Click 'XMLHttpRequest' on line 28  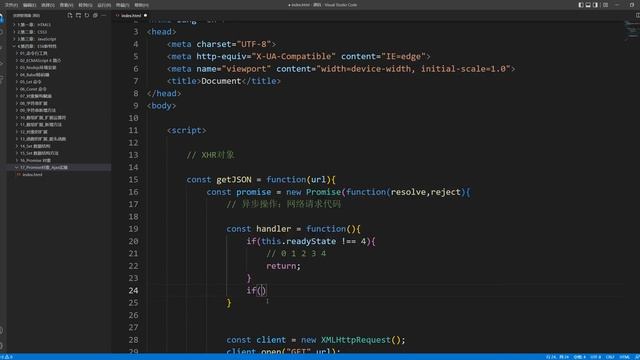pos(356,340)
